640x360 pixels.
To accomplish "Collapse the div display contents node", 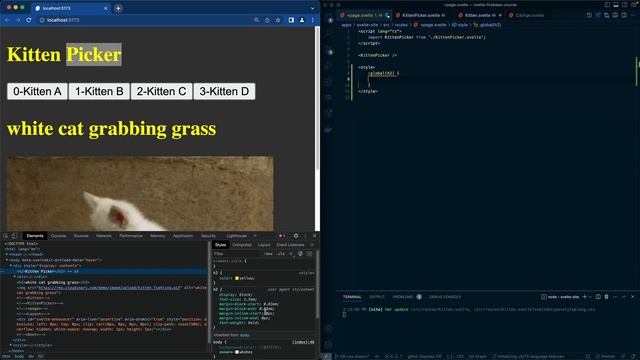I will coord(11,266).
